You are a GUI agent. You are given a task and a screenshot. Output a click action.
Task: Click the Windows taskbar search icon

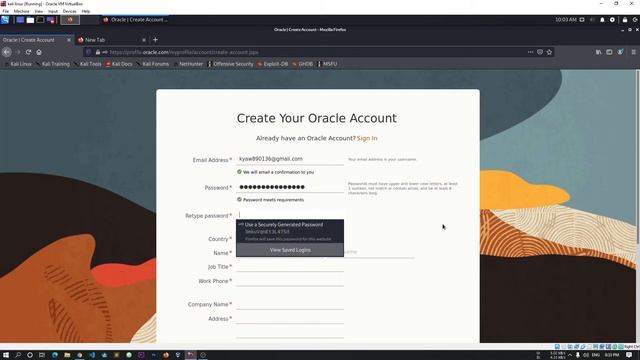pyautogui.click(x=18, y=355)
